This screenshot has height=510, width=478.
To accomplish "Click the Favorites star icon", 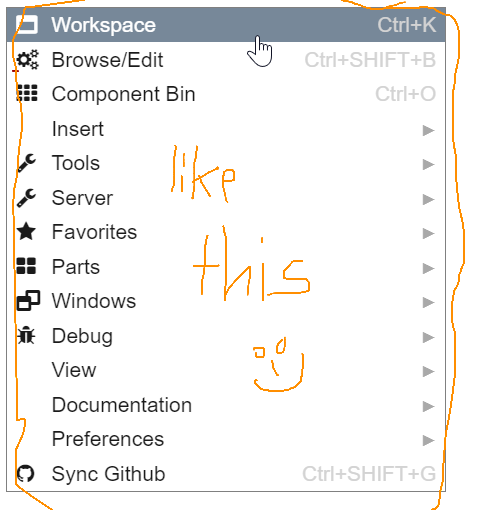I will pyautogui.click(x=26, y=232).
